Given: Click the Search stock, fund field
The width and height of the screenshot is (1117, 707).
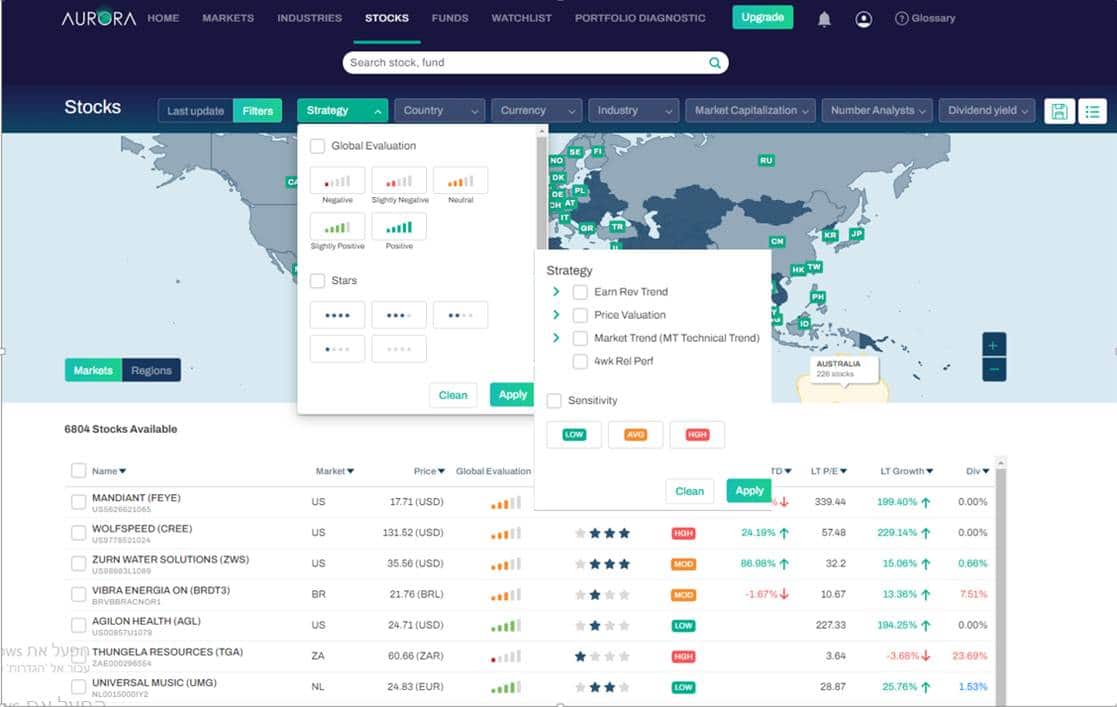Looking at the screenshot, I should [x=525, y=63].
